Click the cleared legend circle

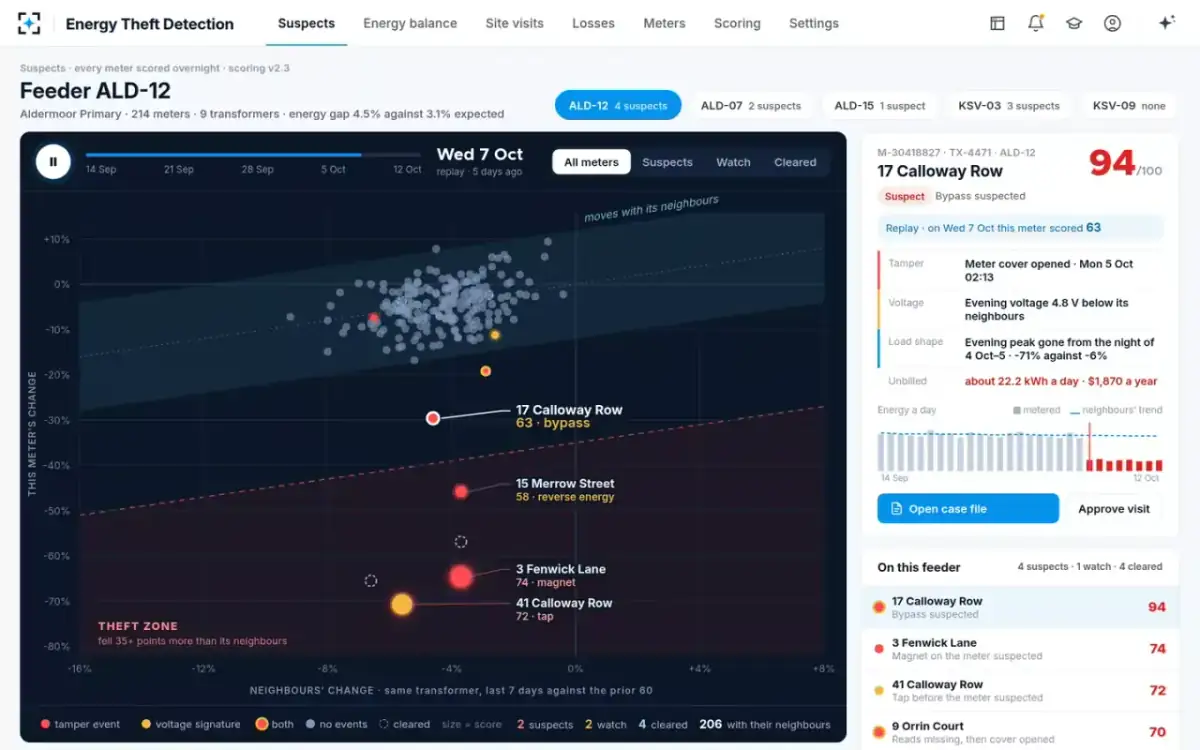pyautogui.click(x=384, y=724)
